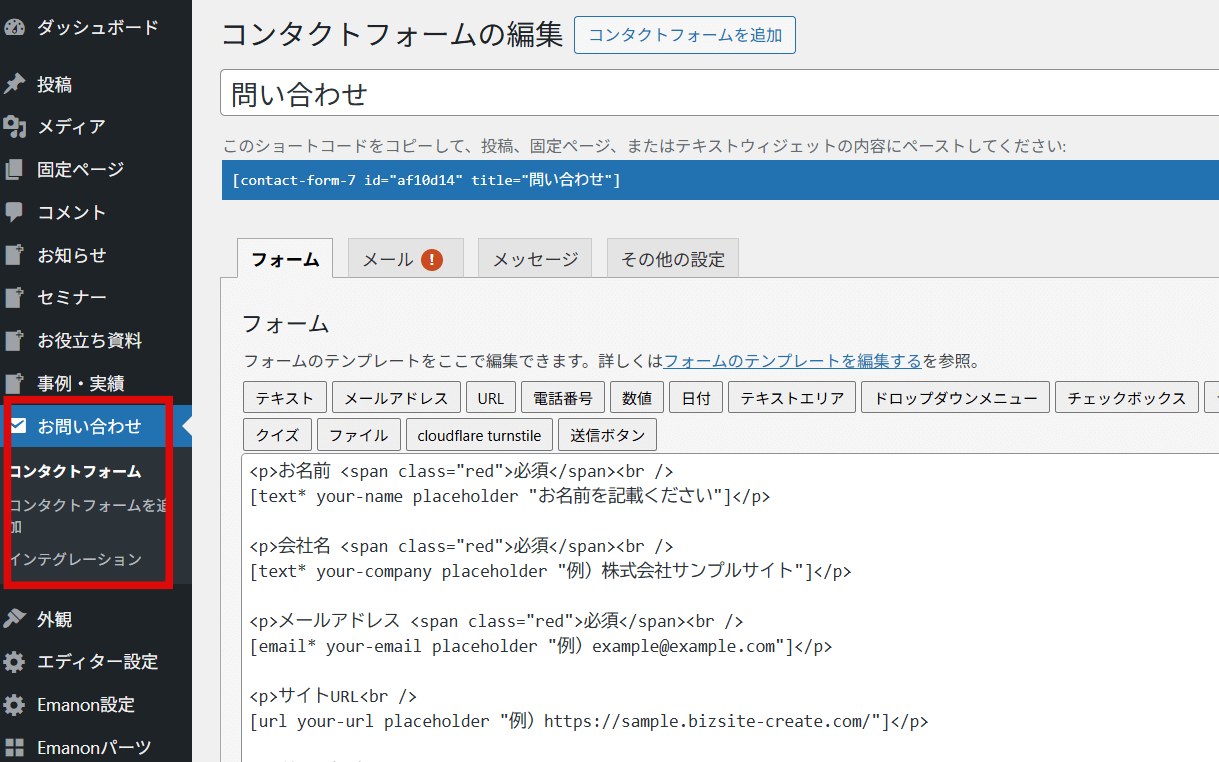Image resolution: width=1219 pixels, height=762 pixels.
Task: Click the コンタクトフォームを追加 button near title
Action: click(685, 35)
